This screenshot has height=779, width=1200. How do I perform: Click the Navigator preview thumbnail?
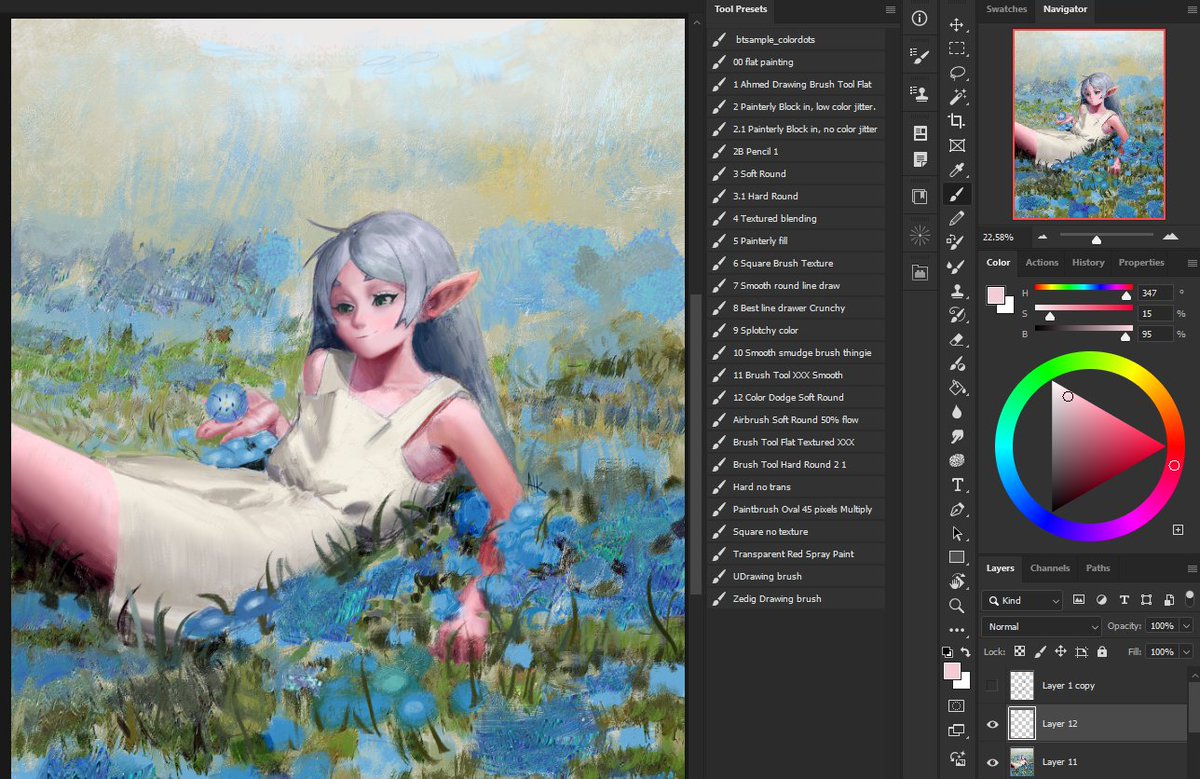click(x=1088, y=123)
